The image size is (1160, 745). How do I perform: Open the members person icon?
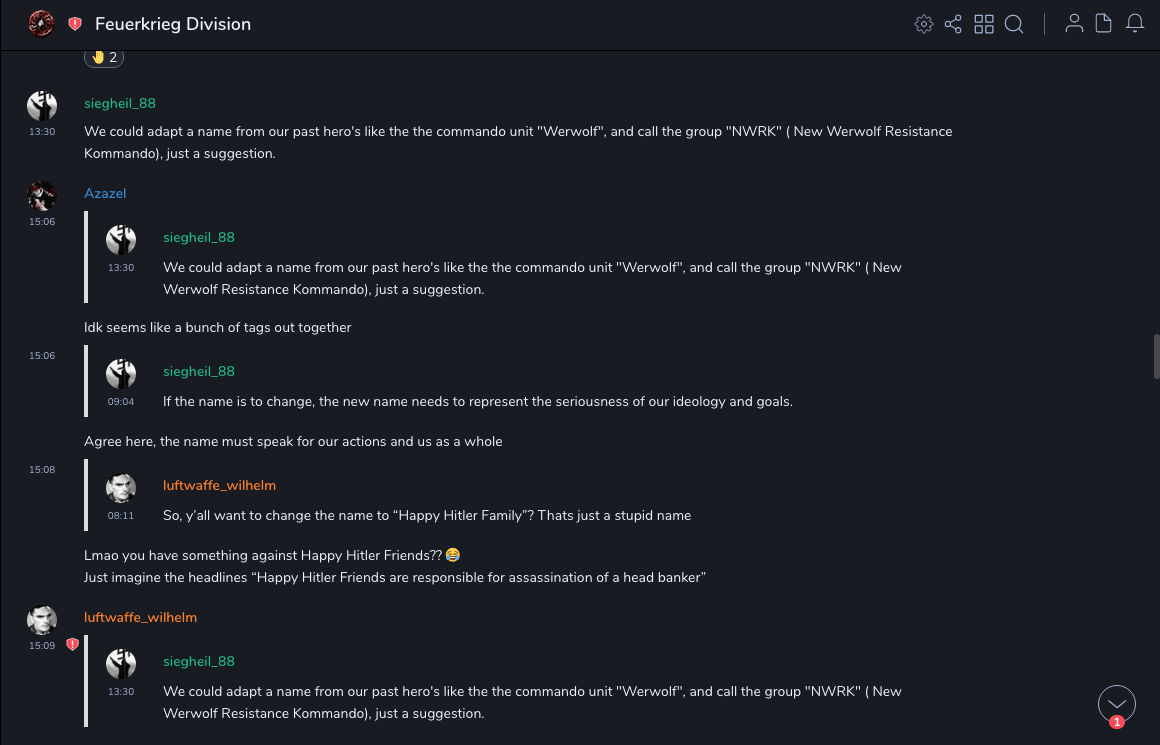1074,24
